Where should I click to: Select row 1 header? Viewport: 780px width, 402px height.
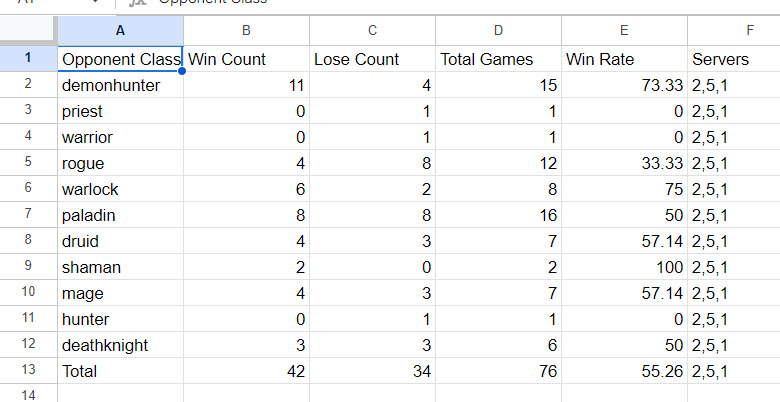pos(28,58)
